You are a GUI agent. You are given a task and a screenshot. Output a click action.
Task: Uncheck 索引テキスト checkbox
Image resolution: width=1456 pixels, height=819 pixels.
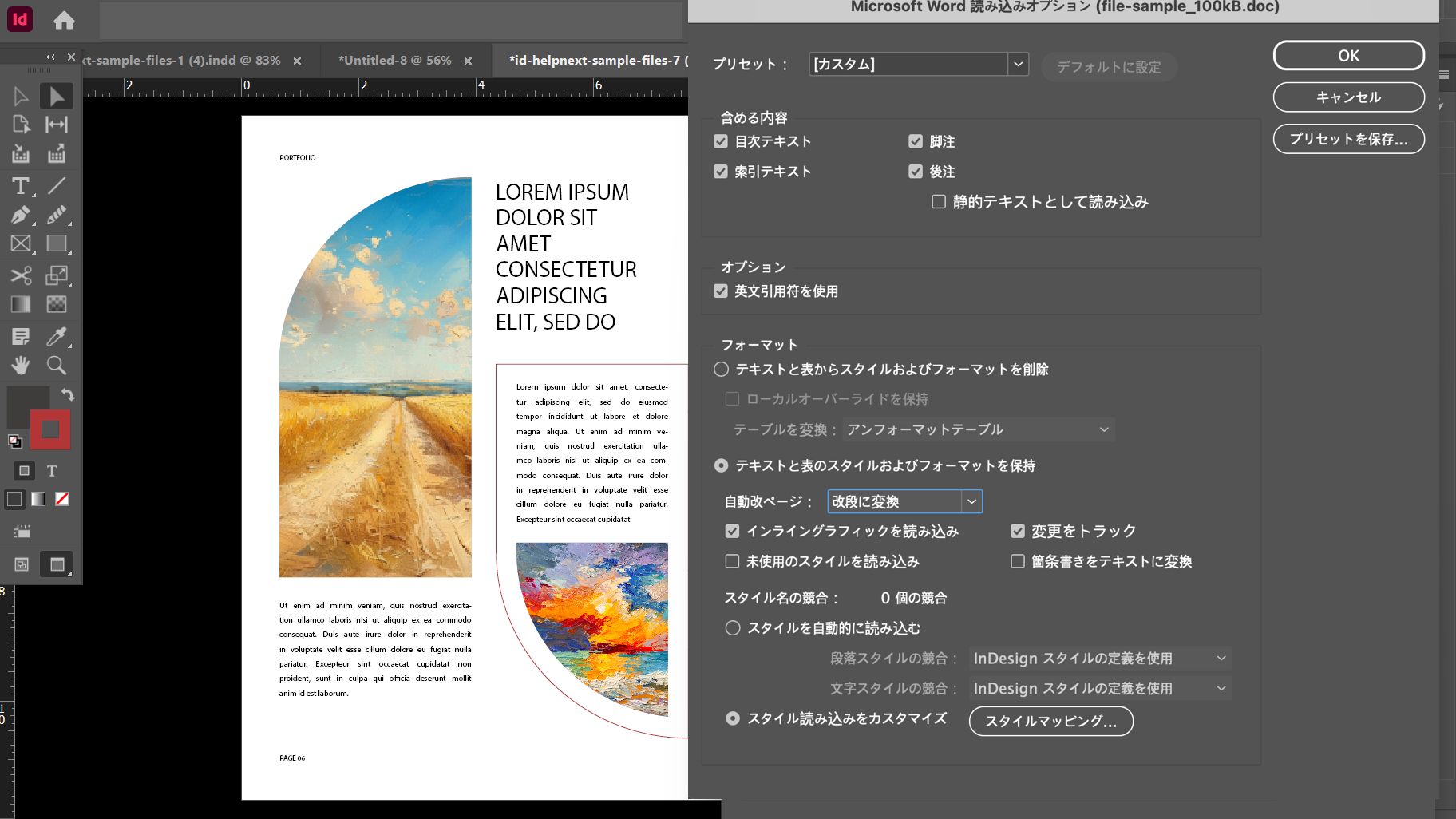pos(721,172)
